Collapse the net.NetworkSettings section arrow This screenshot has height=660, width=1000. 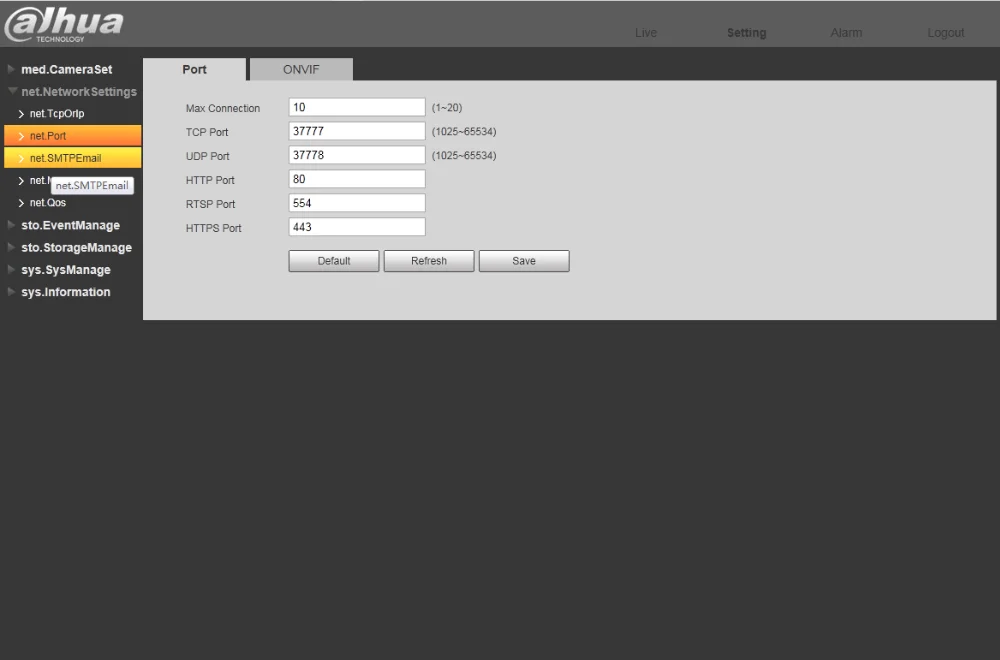point(11,91)
